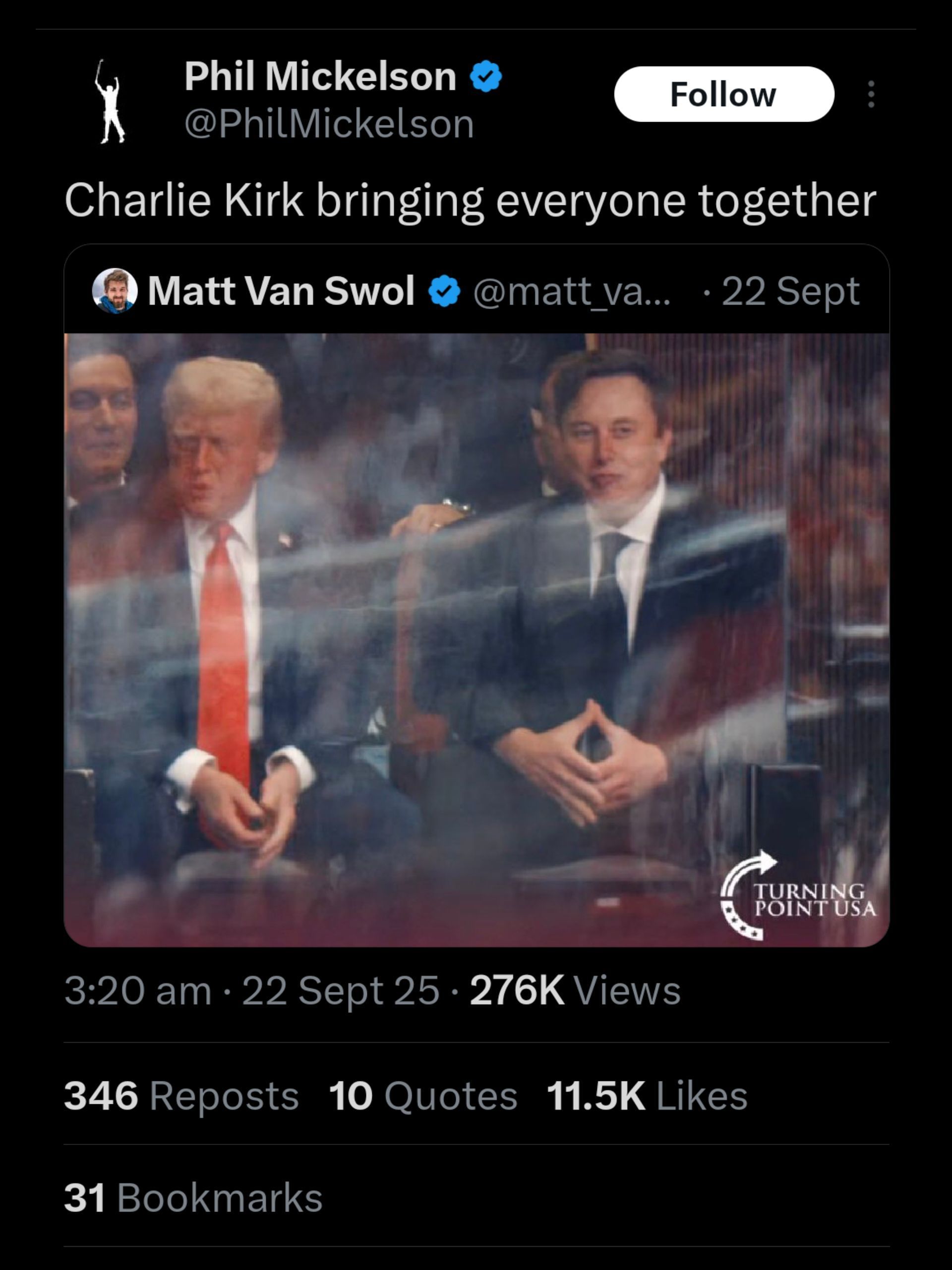The width and height of the screenshot is (952, 1270).
Task: Follow Phil Mickelson
Action: pos(724,94)
